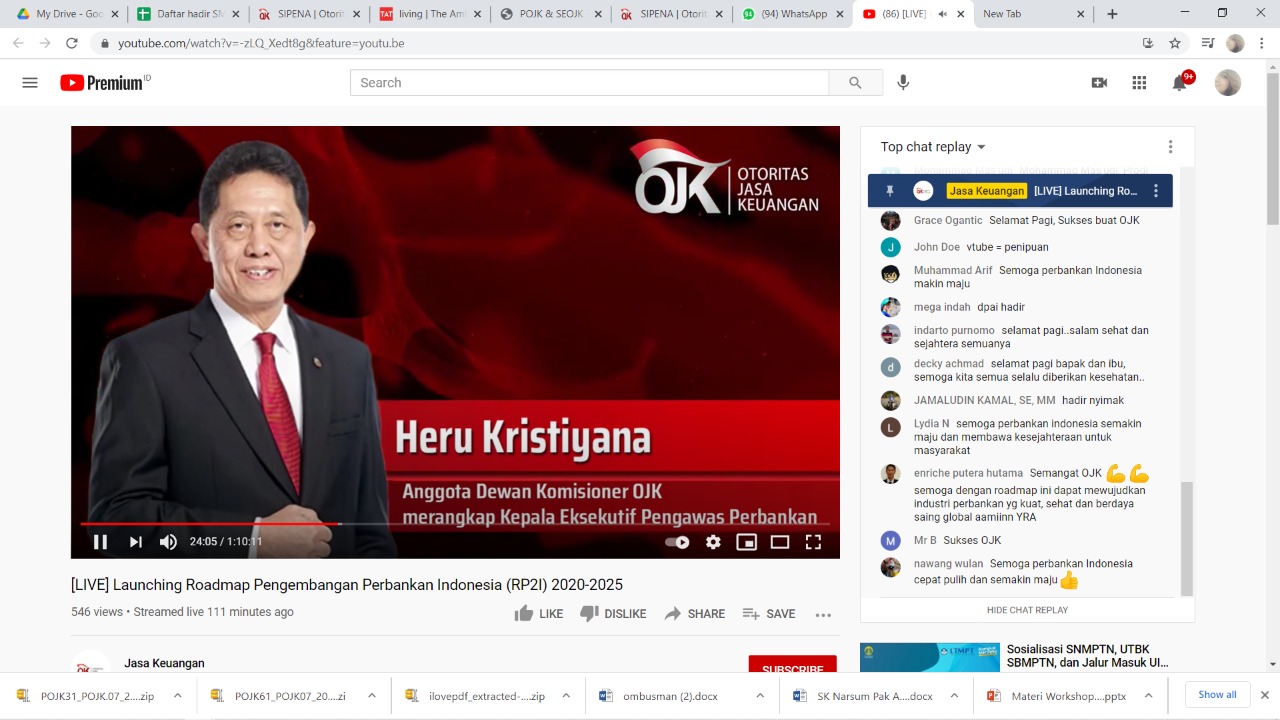The height and width of the screenshot is (720, 1280).
Task: Open chat options three-dot menu
Action: tap(1170, 147)
